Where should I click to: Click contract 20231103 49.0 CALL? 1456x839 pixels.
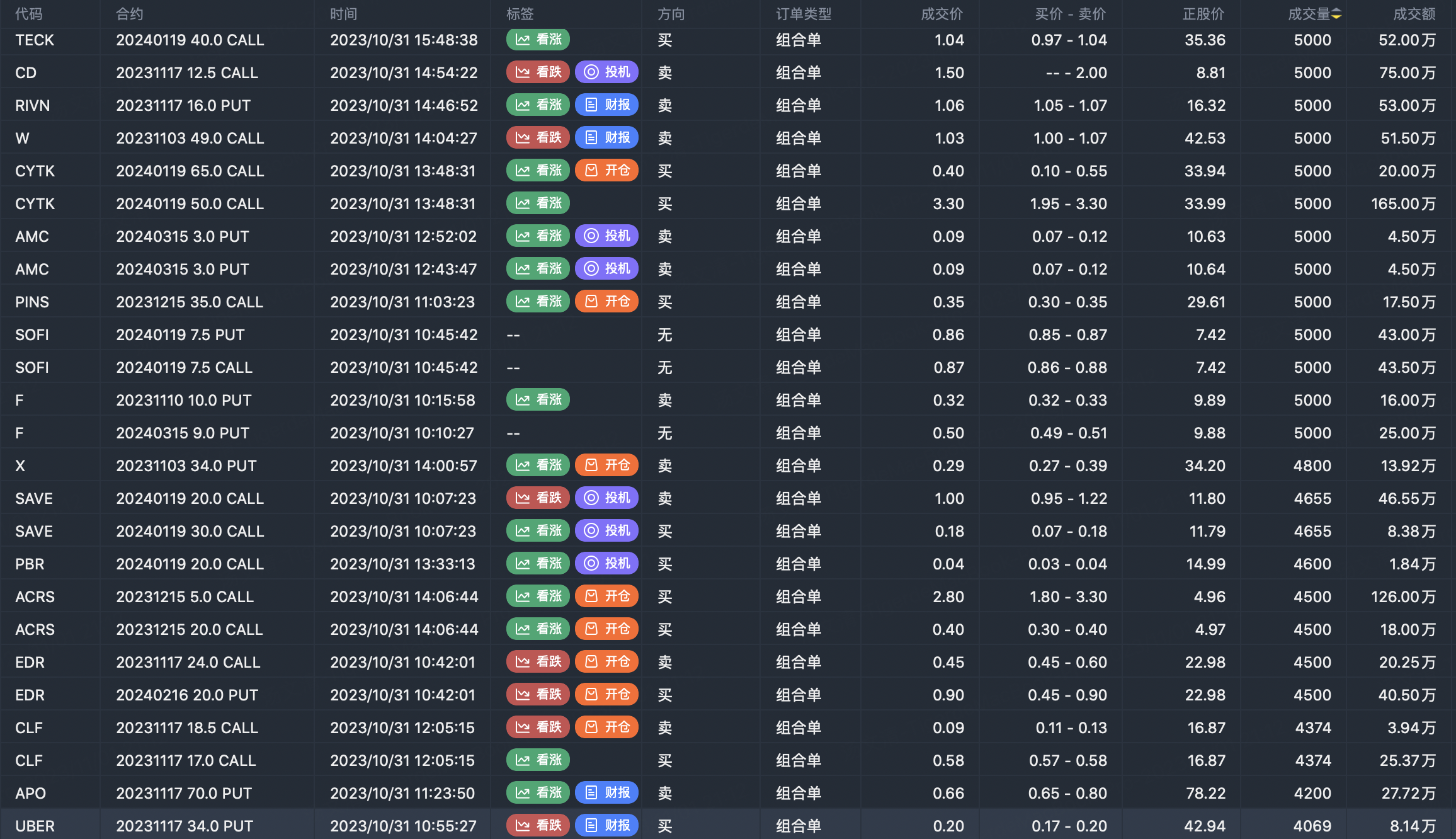tap(190, 138)
